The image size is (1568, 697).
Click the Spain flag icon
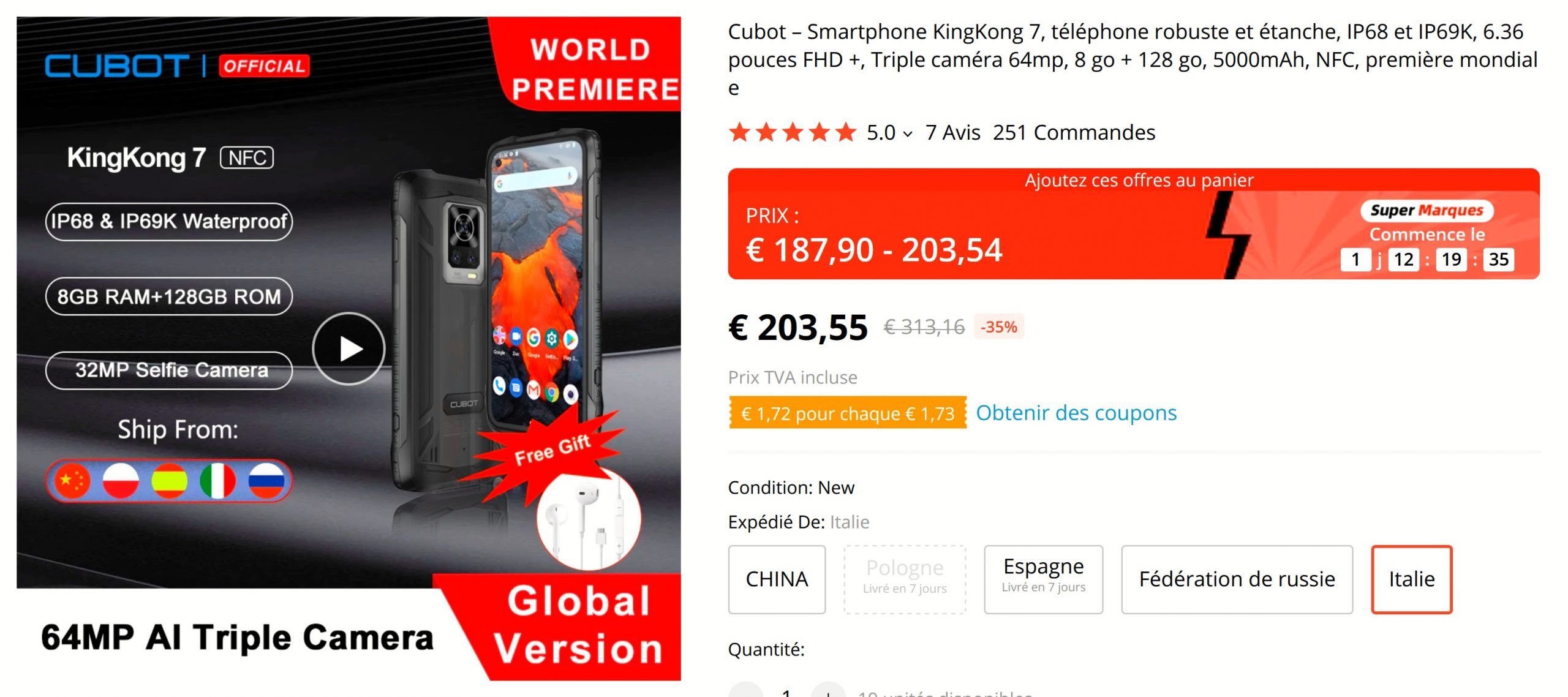[169, 481]
